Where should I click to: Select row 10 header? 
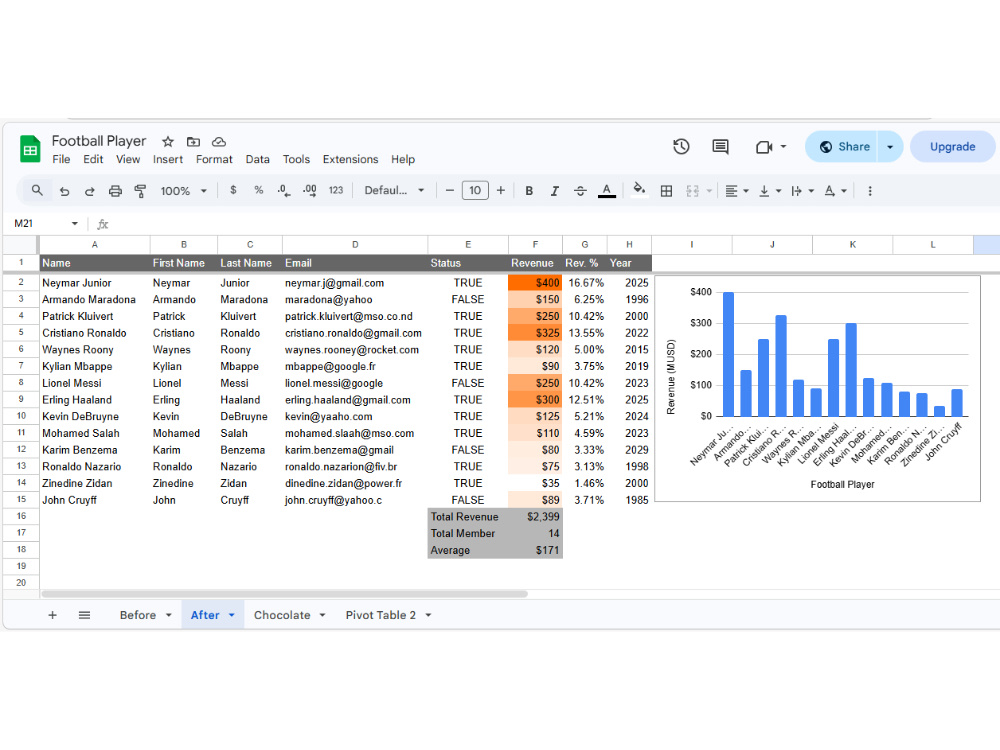21,416
